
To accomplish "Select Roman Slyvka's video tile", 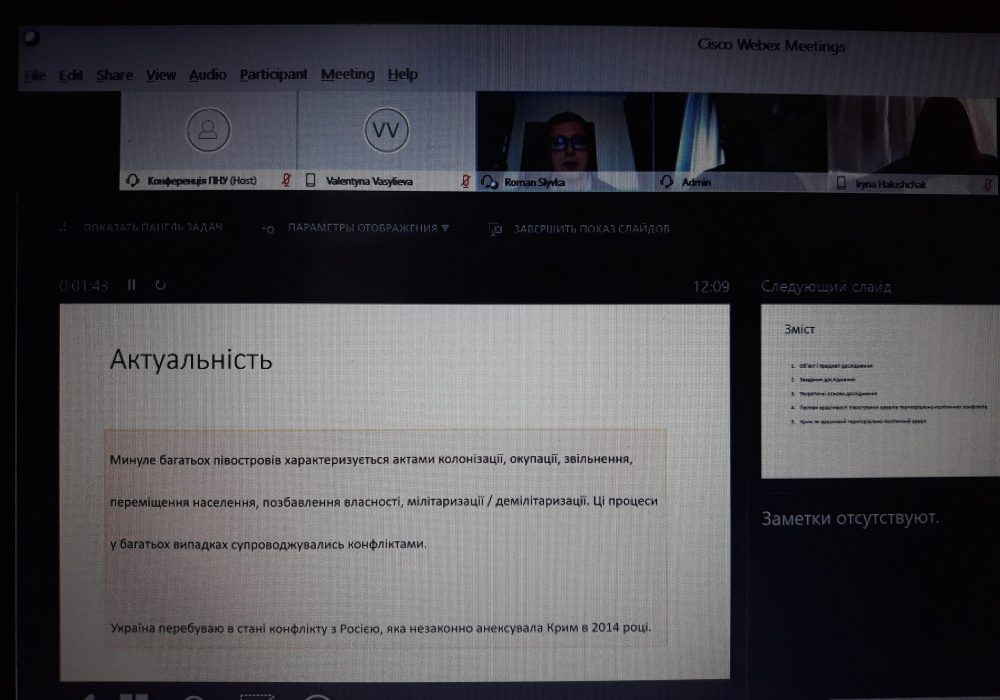I will [x=564, y=138].
